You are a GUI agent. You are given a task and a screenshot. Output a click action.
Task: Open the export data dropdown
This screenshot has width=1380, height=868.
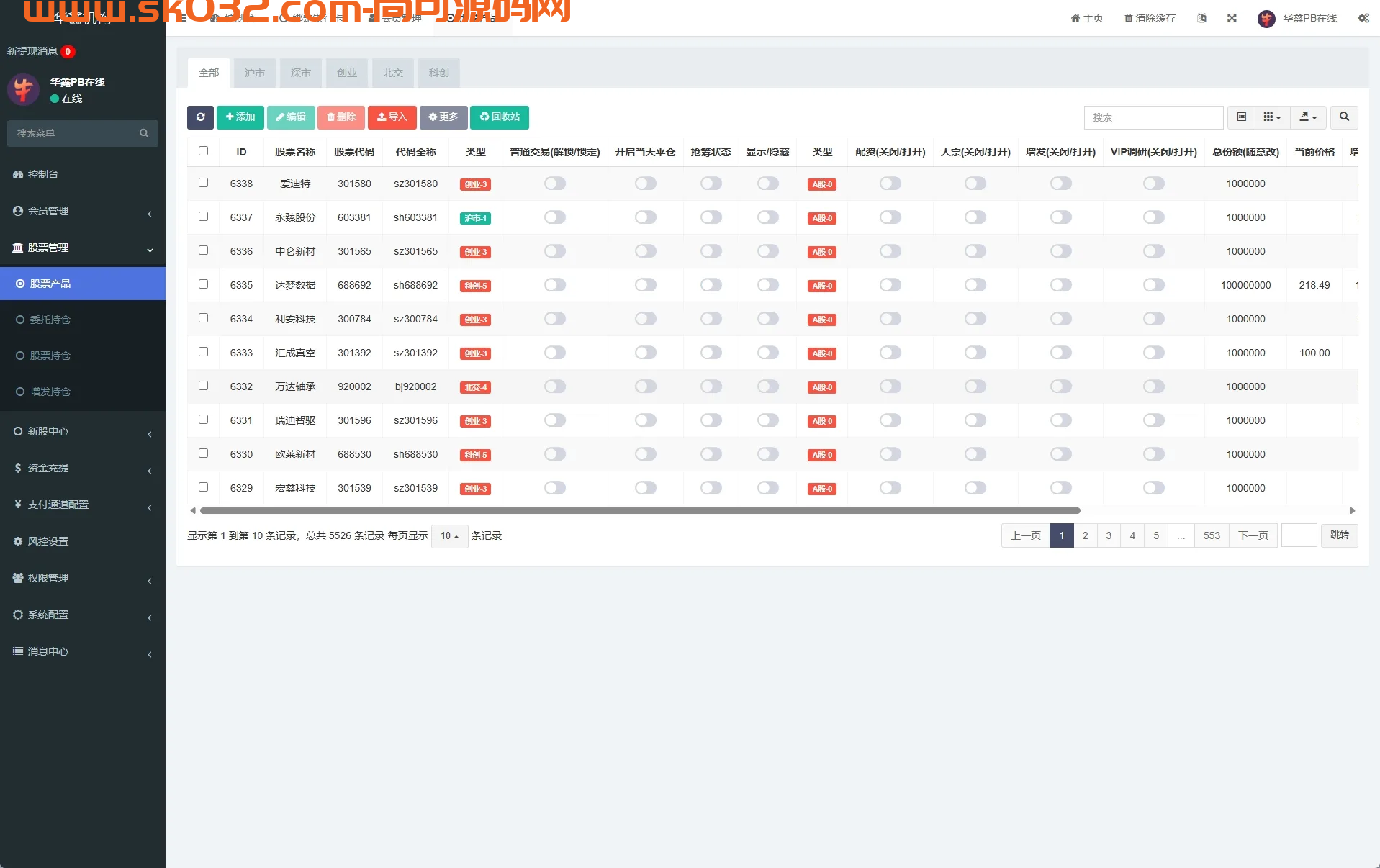tap(1308, 117)
